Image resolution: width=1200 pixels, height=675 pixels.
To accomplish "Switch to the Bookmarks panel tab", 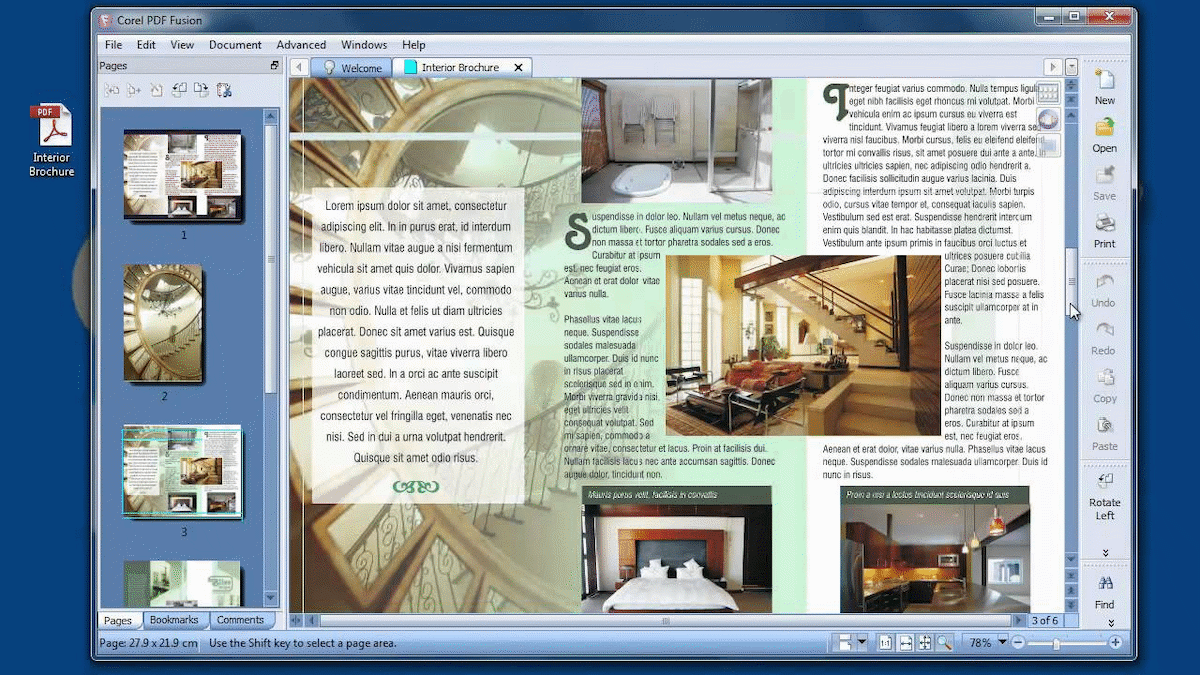I will click(174, 620).
